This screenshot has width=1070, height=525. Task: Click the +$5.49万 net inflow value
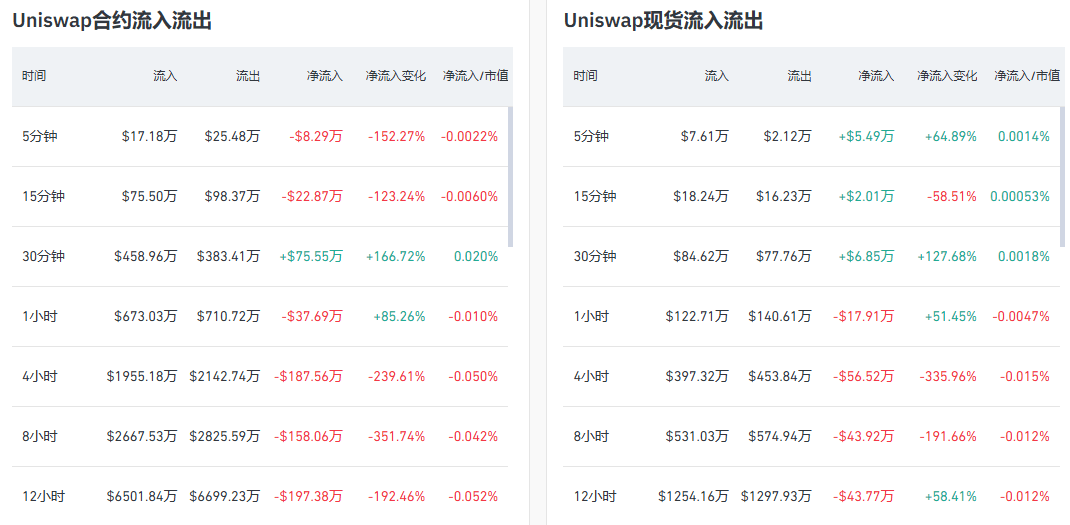(x=867, y=137)
